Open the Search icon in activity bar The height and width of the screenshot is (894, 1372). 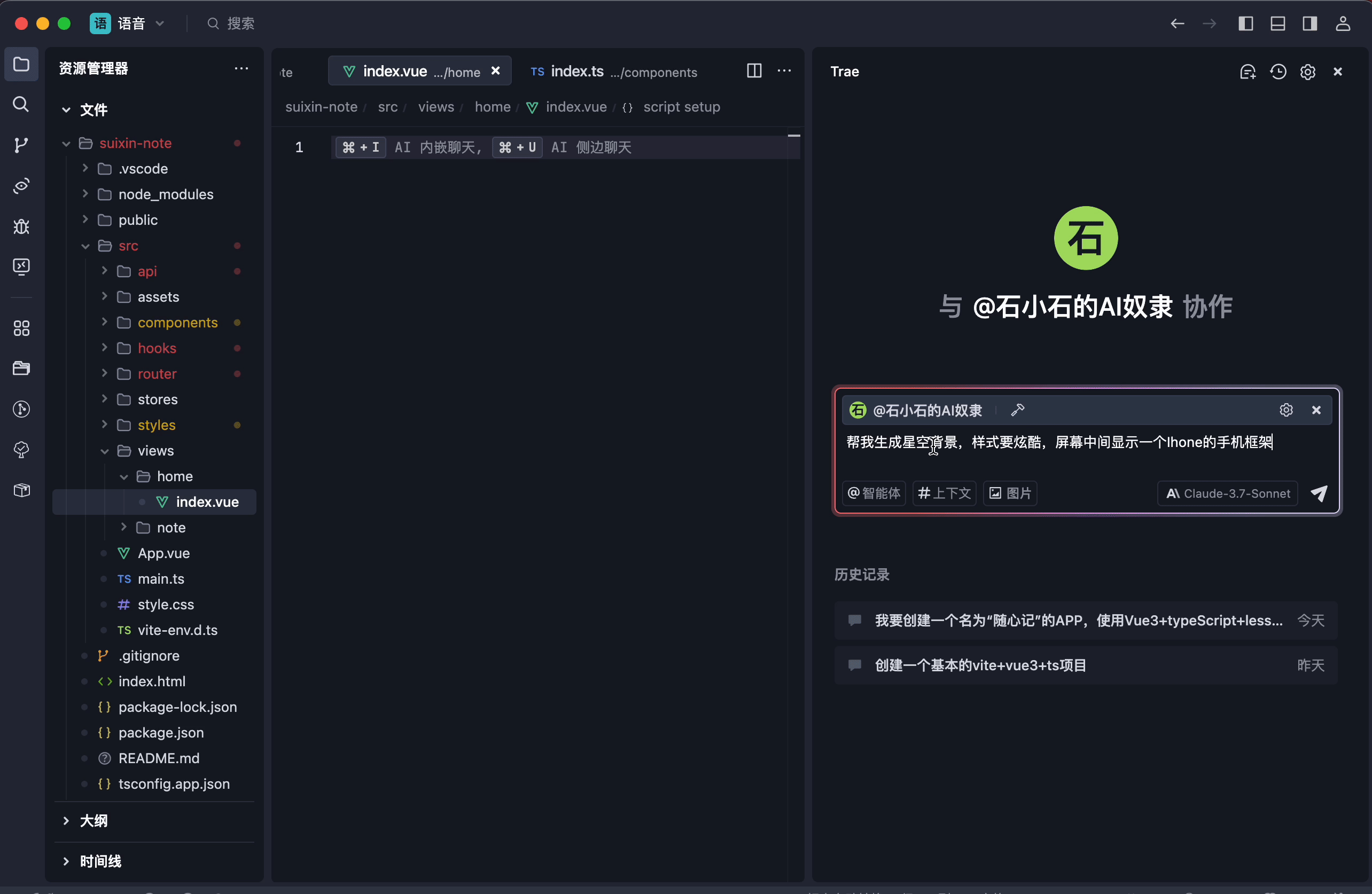[21, 104]
